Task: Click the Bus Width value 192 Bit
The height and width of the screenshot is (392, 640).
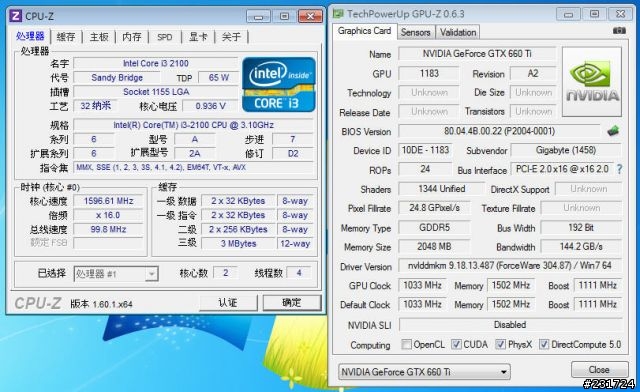Action: [x=581, y=227]
